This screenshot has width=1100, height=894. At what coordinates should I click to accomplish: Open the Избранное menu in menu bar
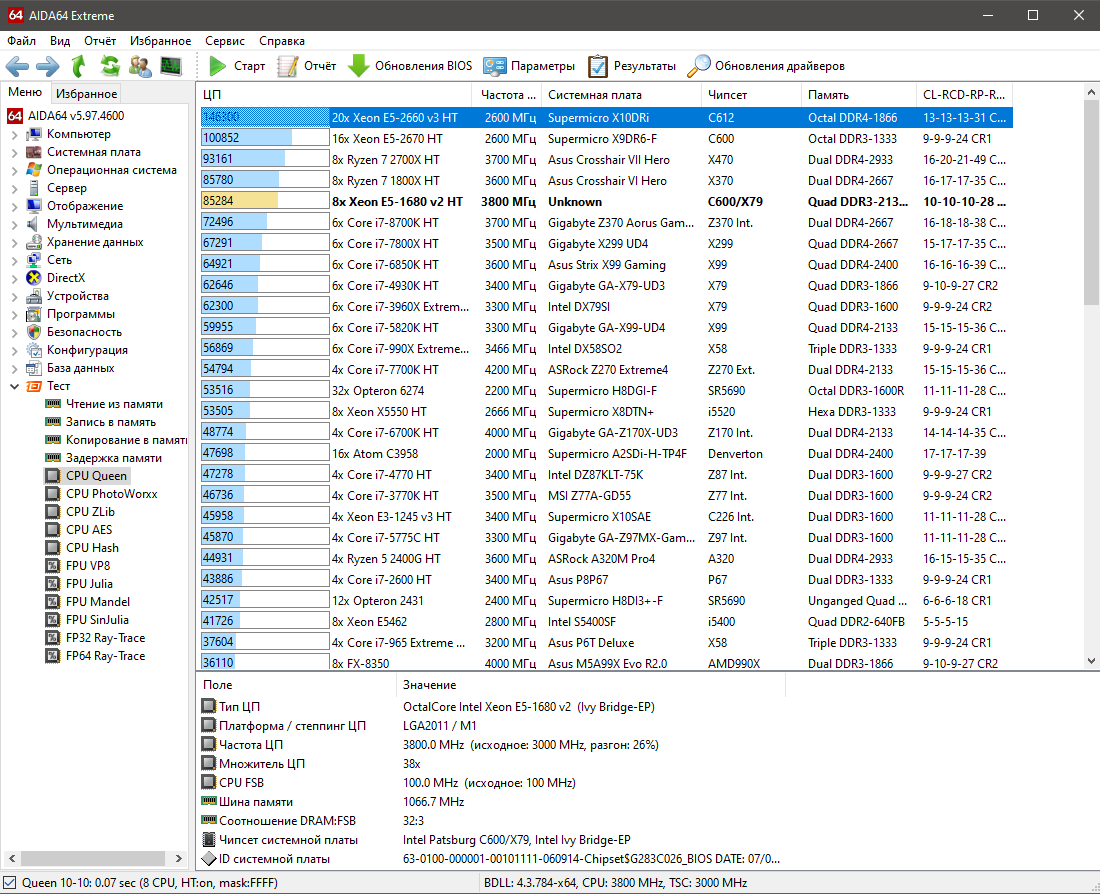pyautogui.click(x=160, y=41)
